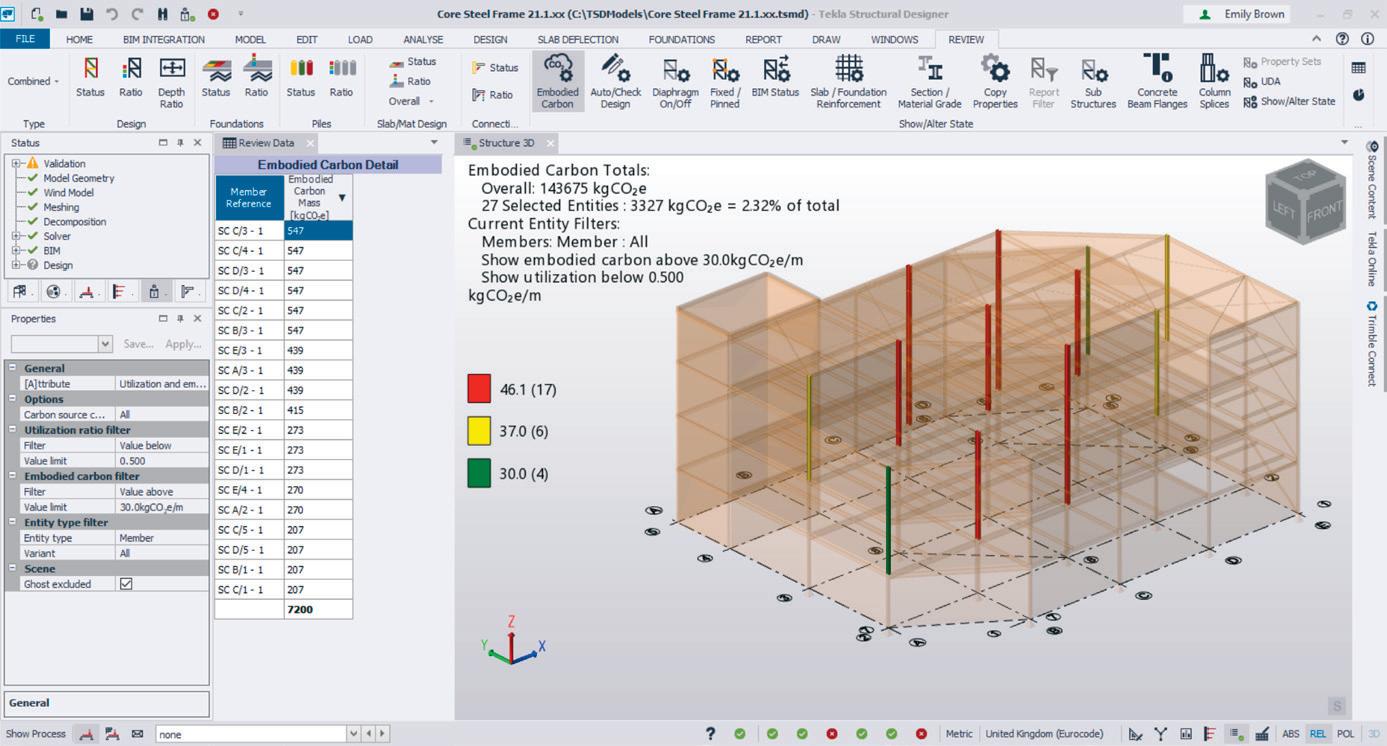The height and width of the screenshot is (746, 1387).
Task: Toggle the 3D mode in the status bar
Action: [1374, 734]
